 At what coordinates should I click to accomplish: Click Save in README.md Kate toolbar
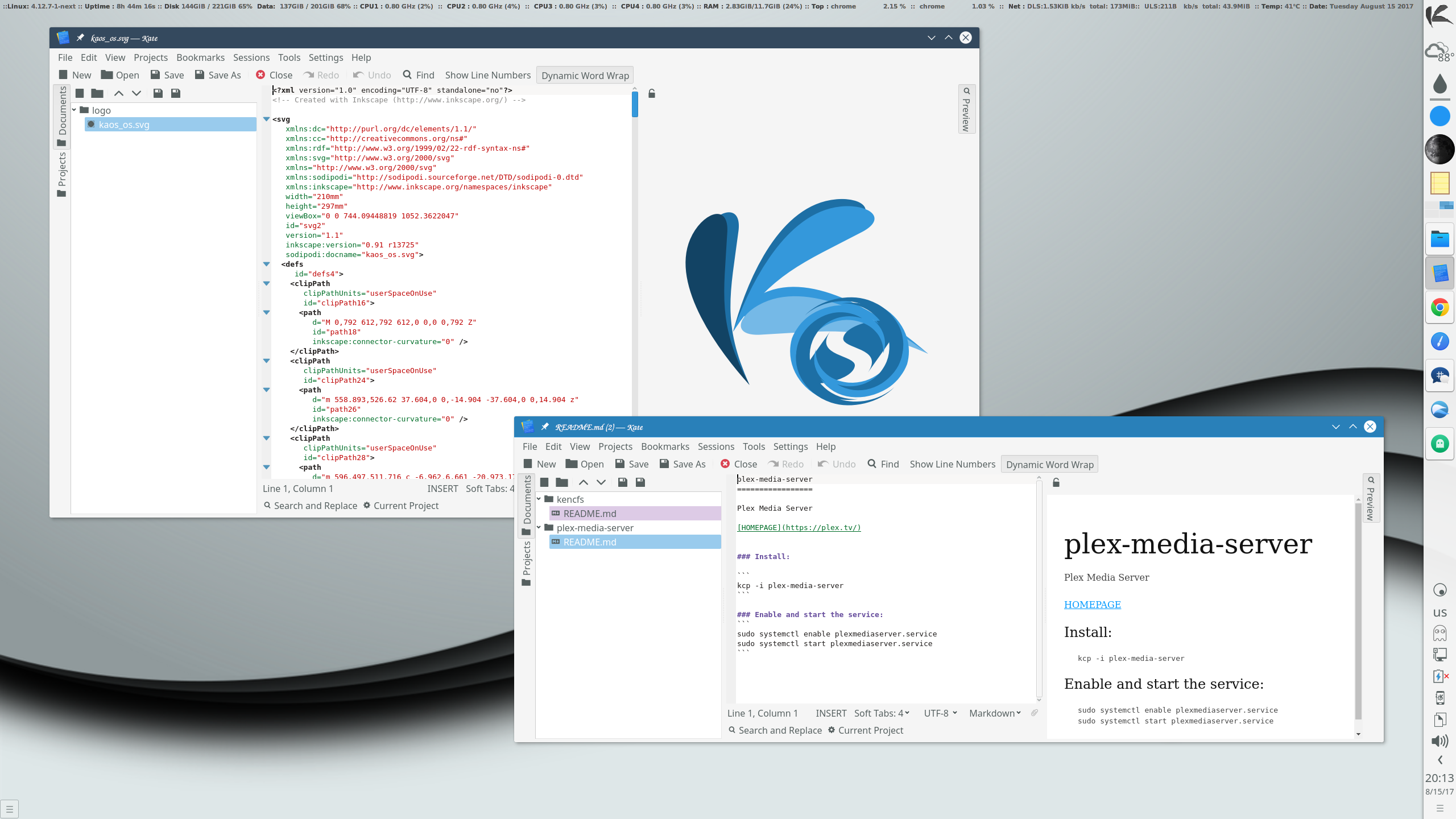[x=632, y=464]
